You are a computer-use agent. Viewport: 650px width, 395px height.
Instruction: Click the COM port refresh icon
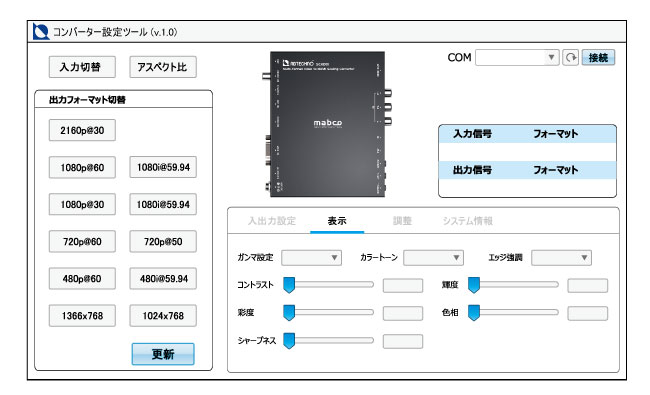tap(570, 58)
